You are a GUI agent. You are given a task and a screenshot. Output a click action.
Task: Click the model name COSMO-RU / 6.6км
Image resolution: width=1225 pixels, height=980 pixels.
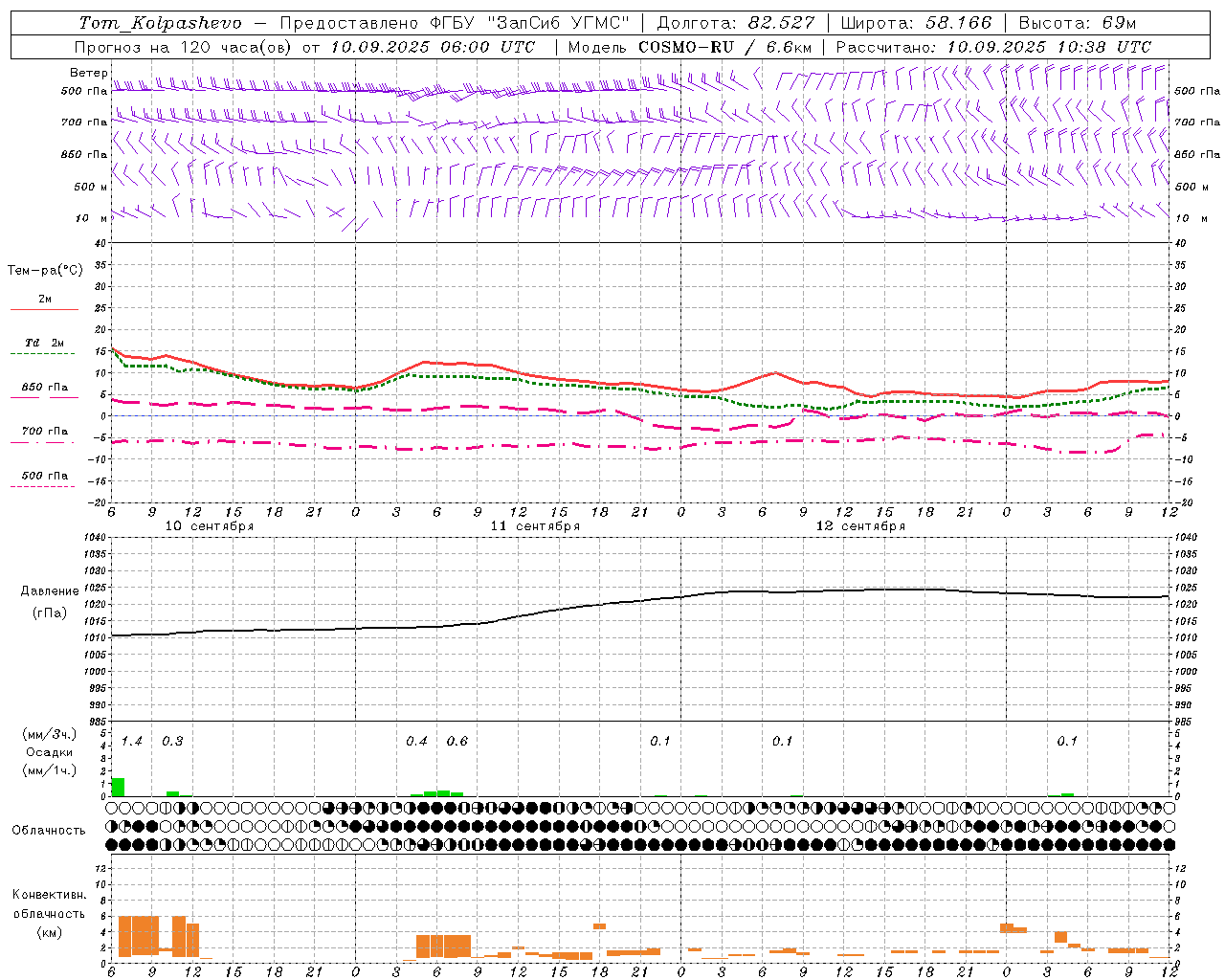[x=724, y=47]
